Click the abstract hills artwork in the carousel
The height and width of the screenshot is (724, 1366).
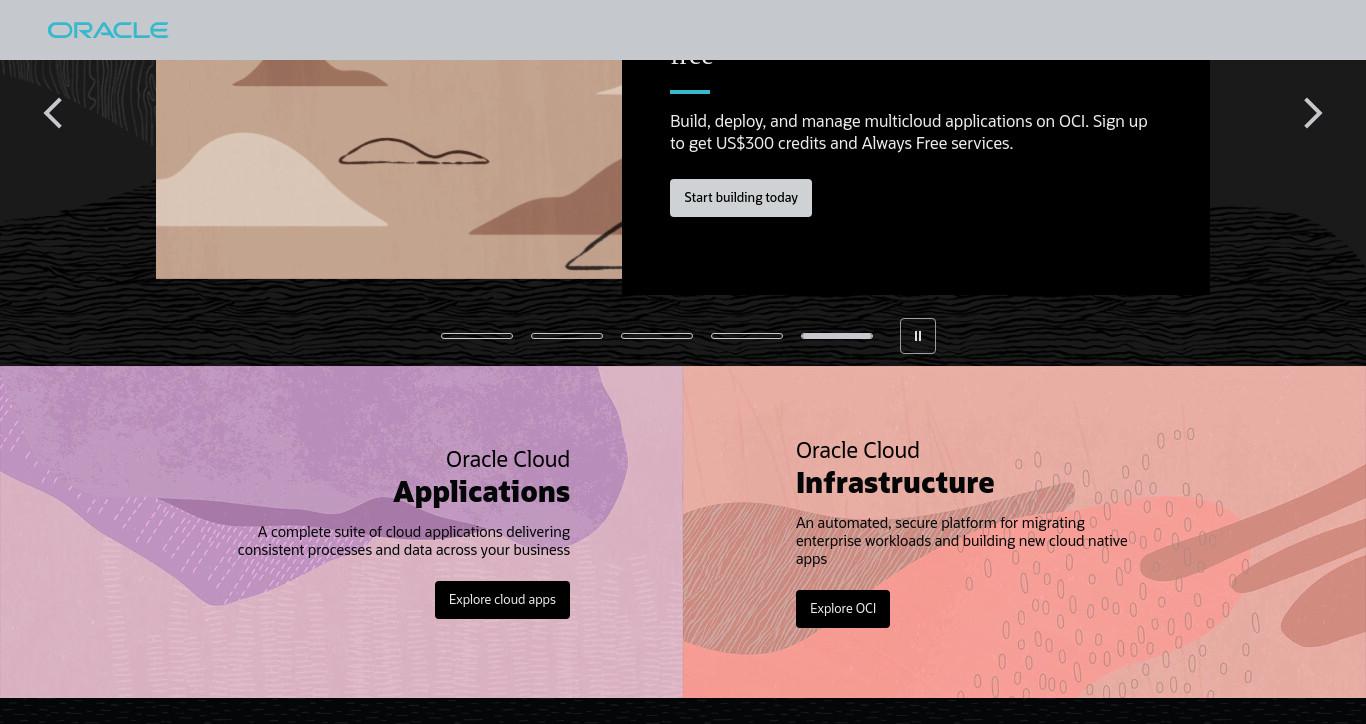click(x=389, y=169)
